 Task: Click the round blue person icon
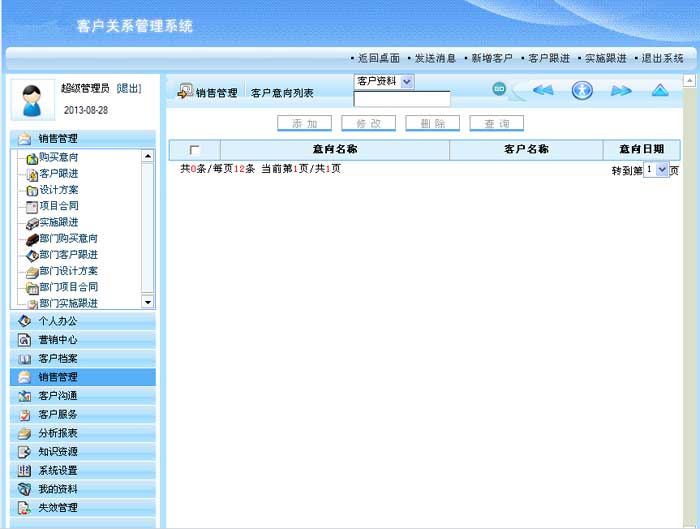click(582, 90)
